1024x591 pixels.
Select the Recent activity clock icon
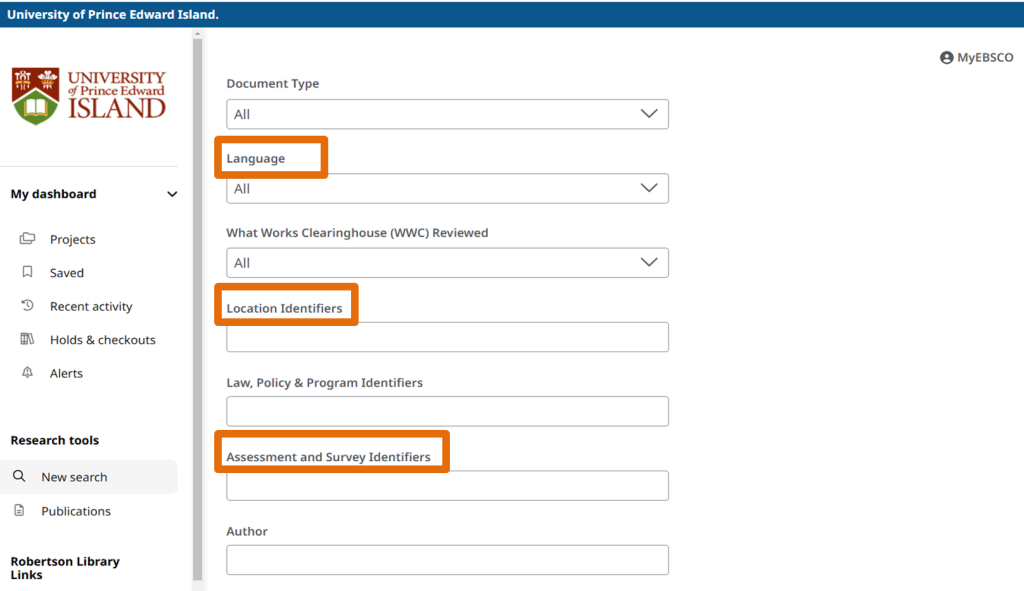(x=30, y=306)
